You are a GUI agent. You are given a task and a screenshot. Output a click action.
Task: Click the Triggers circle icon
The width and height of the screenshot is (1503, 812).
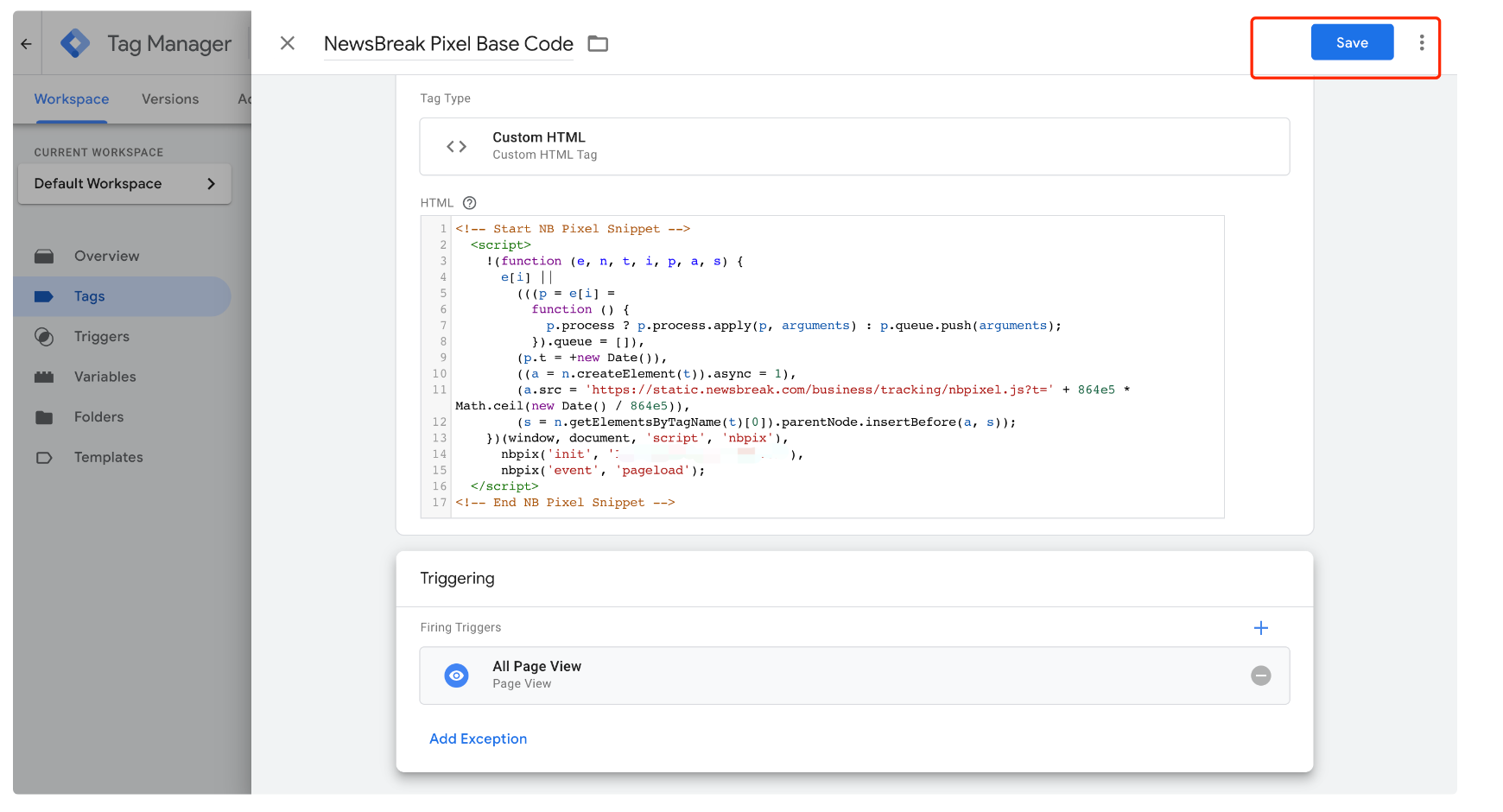(44, 337)
